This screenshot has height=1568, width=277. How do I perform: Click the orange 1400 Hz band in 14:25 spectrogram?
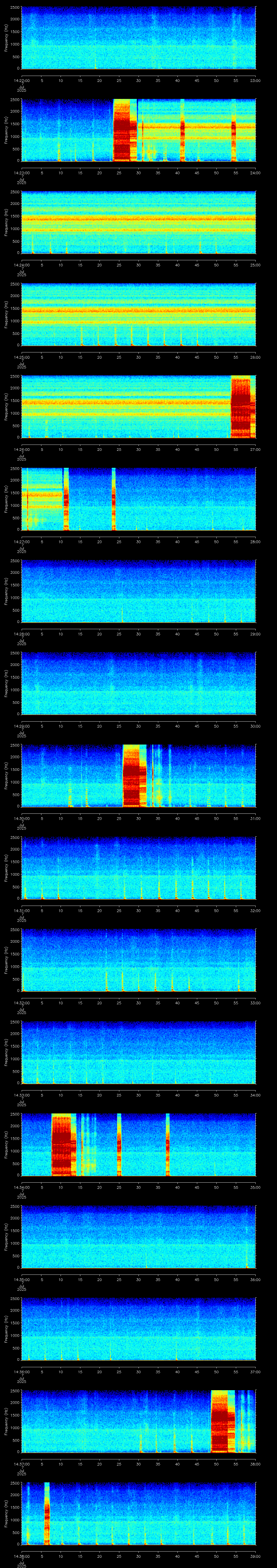click(138, 311)
